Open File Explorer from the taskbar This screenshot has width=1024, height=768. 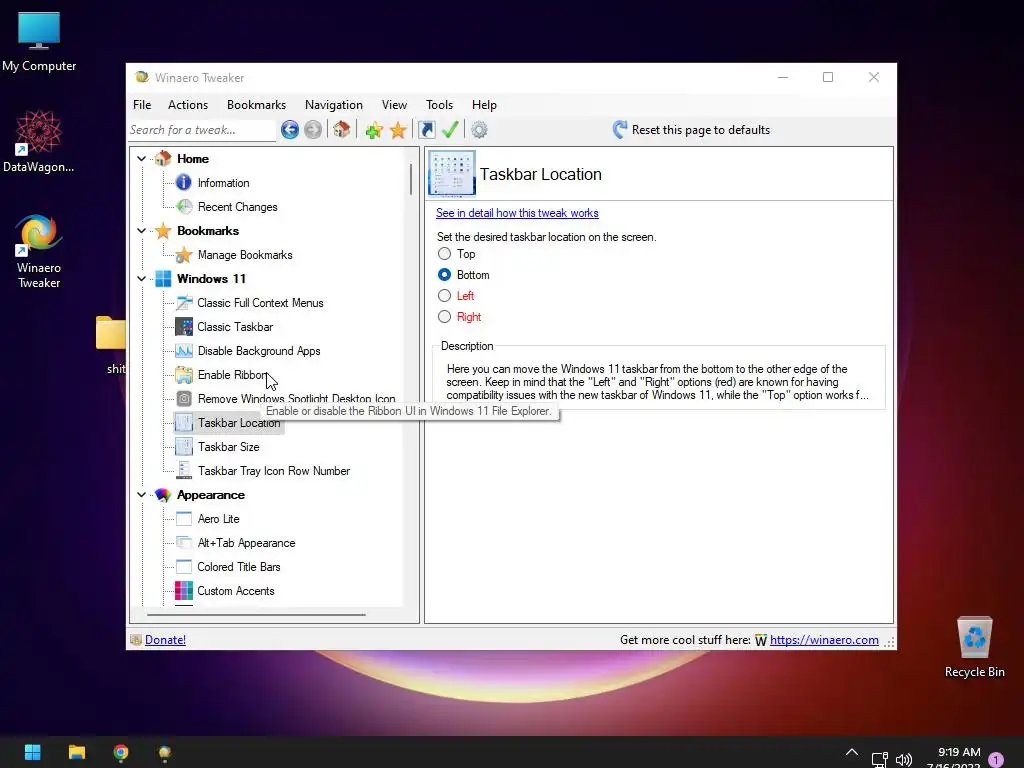click(x=77, y=752)
